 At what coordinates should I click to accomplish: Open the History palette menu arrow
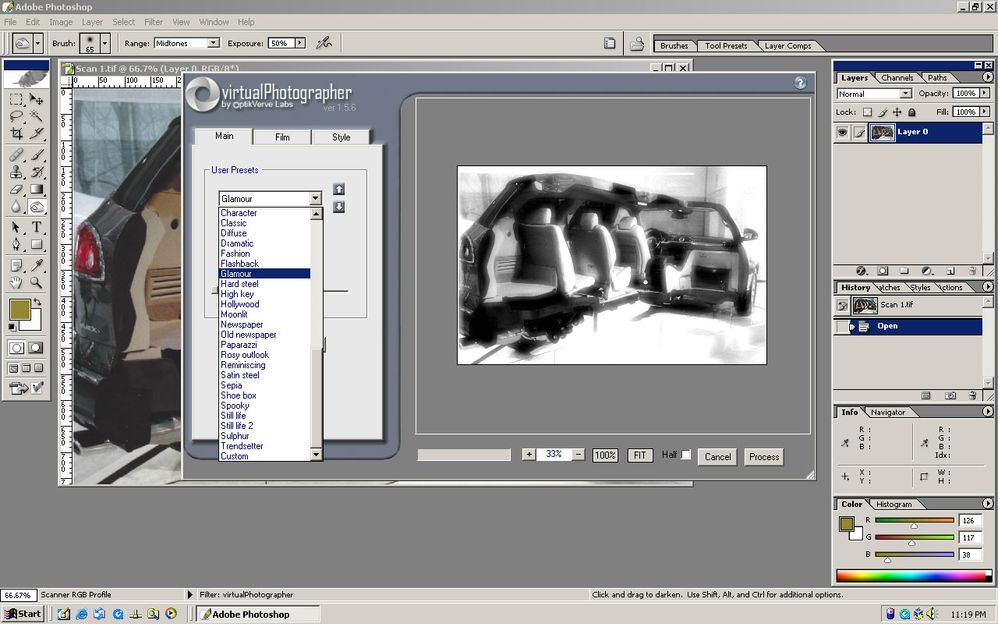point(987,287)
